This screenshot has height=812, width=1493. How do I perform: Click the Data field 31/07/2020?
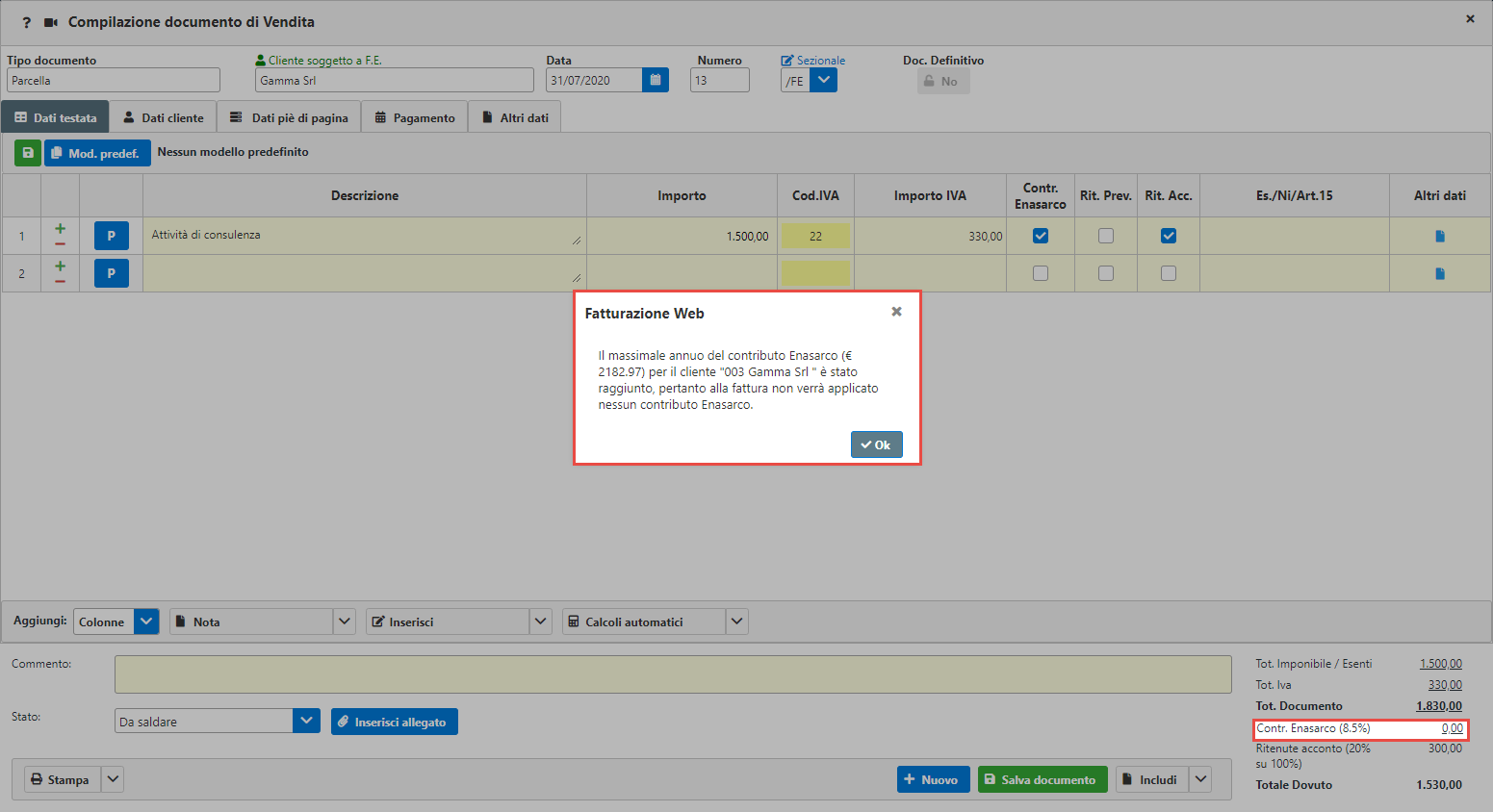(x=594, y=80)
